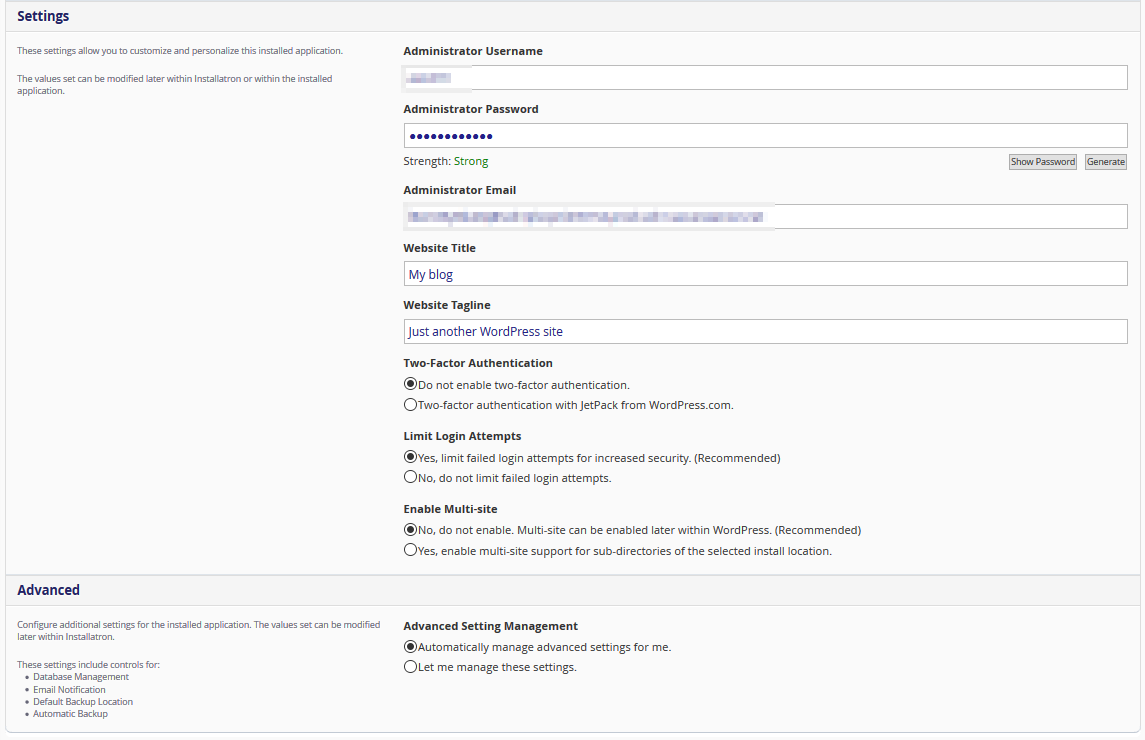Focus the Administrator Username field
The image size is (1145, 740).
765,77
